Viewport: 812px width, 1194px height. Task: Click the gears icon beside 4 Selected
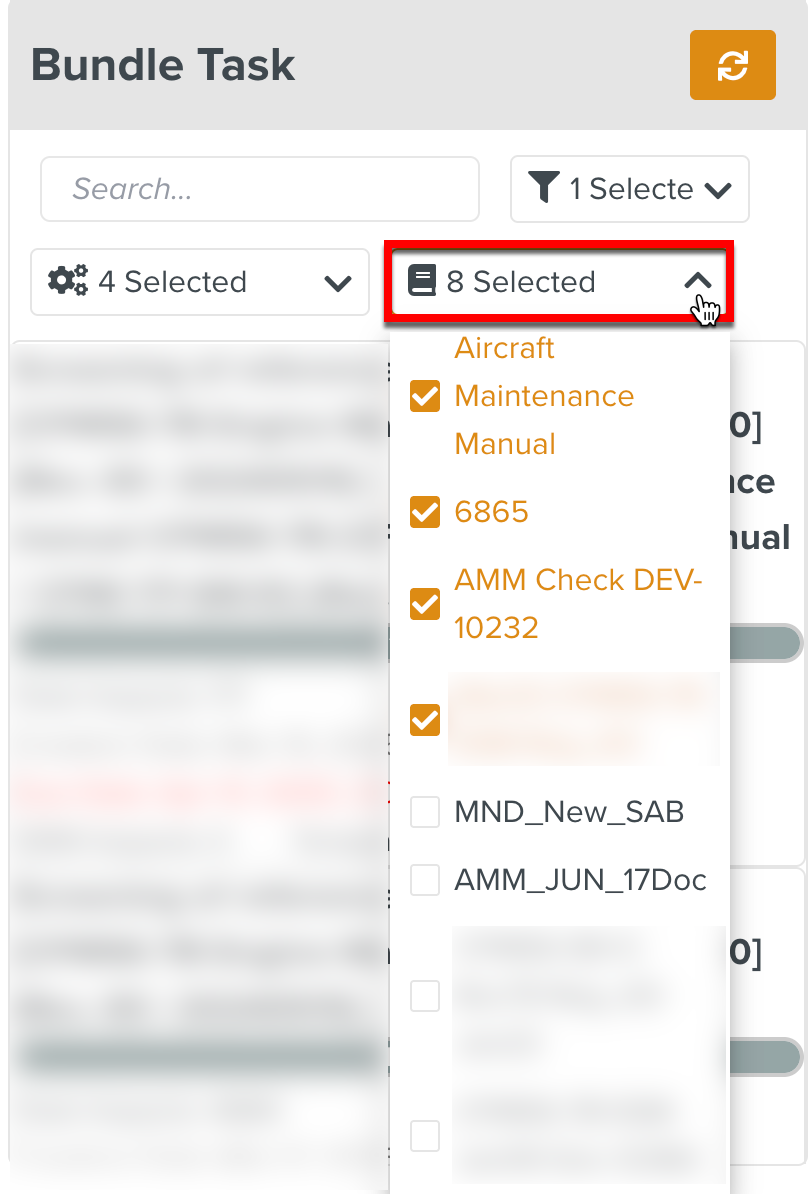tap(68, 281)
